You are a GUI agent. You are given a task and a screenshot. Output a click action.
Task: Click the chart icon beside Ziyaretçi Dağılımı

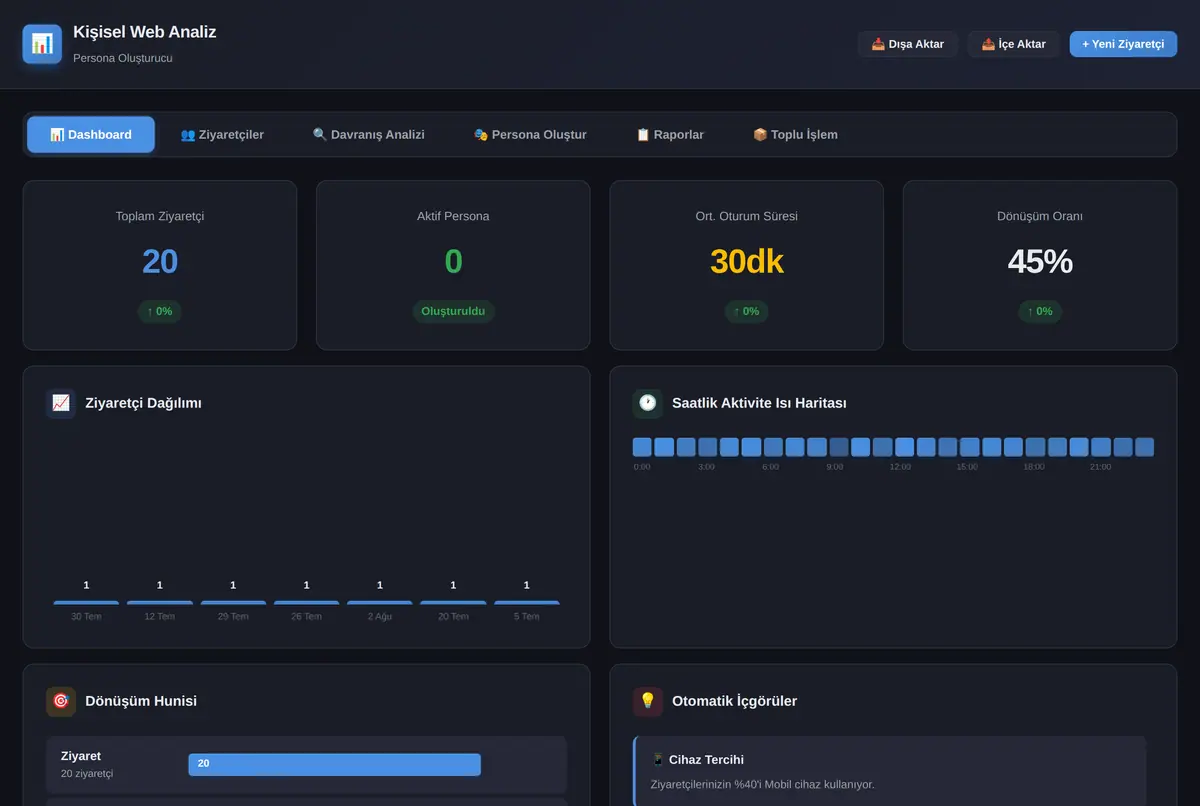[x=61, y=403]
